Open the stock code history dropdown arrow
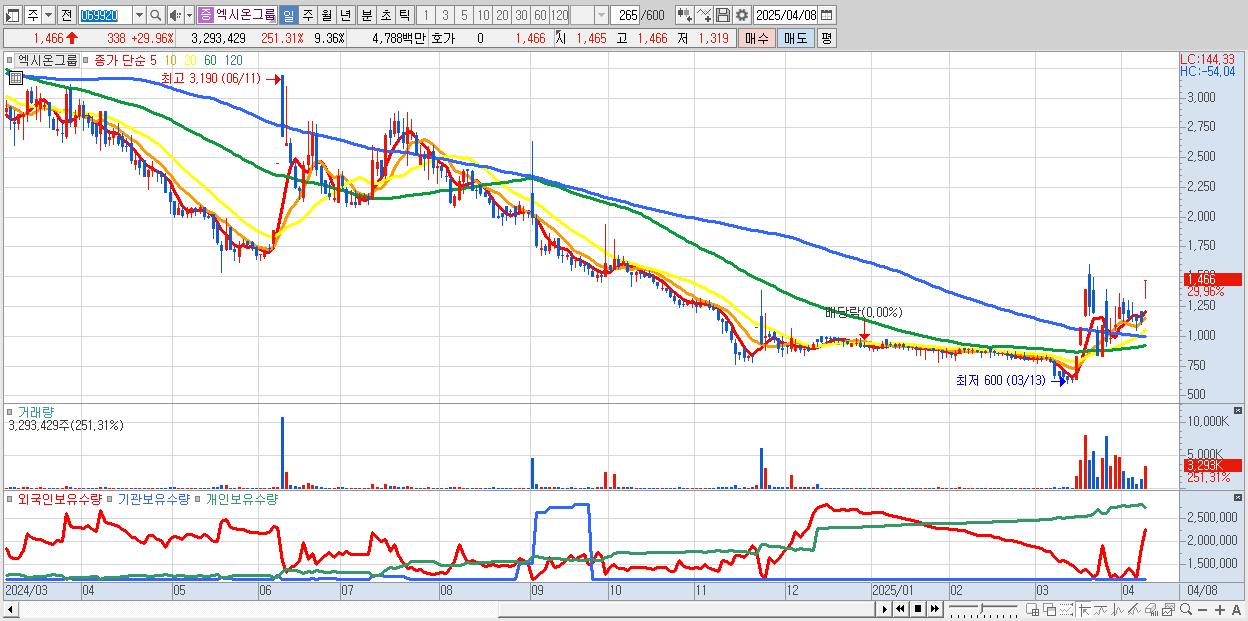Screen dimensions: 1248x621 139,15
